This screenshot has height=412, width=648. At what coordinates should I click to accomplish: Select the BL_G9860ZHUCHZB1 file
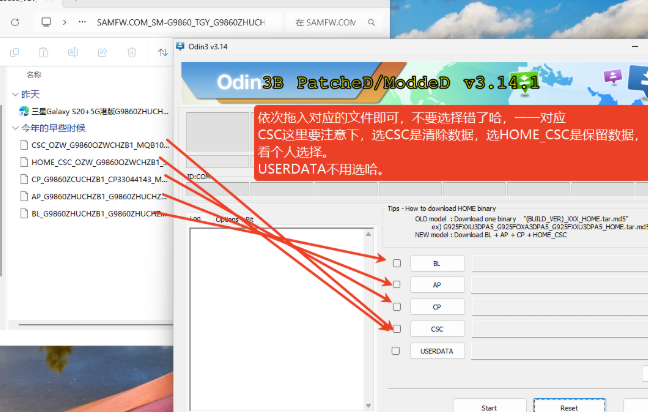93,214
